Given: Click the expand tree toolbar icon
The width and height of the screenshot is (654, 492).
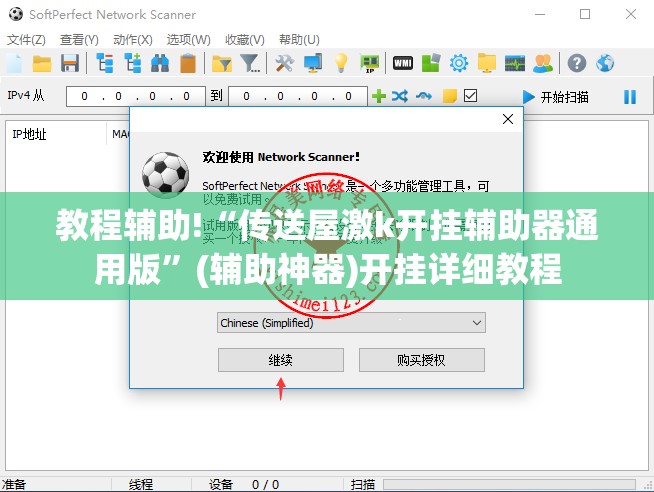Looking at the screenshot, I should tap(133, 63).
